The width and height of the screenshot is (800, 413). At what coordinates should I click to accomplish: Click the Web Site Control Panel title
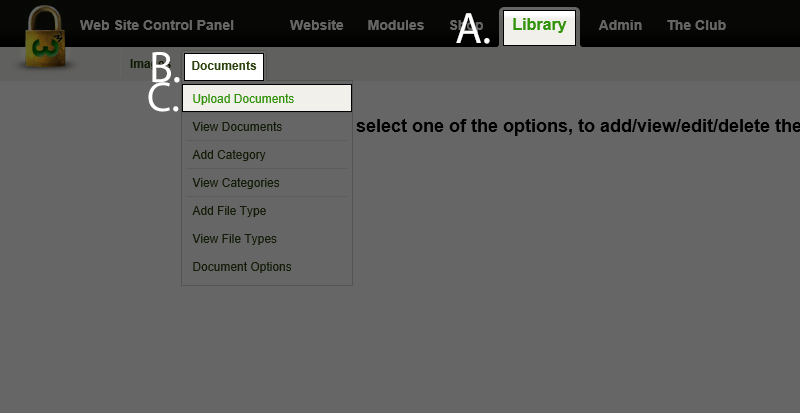point(157,25)
